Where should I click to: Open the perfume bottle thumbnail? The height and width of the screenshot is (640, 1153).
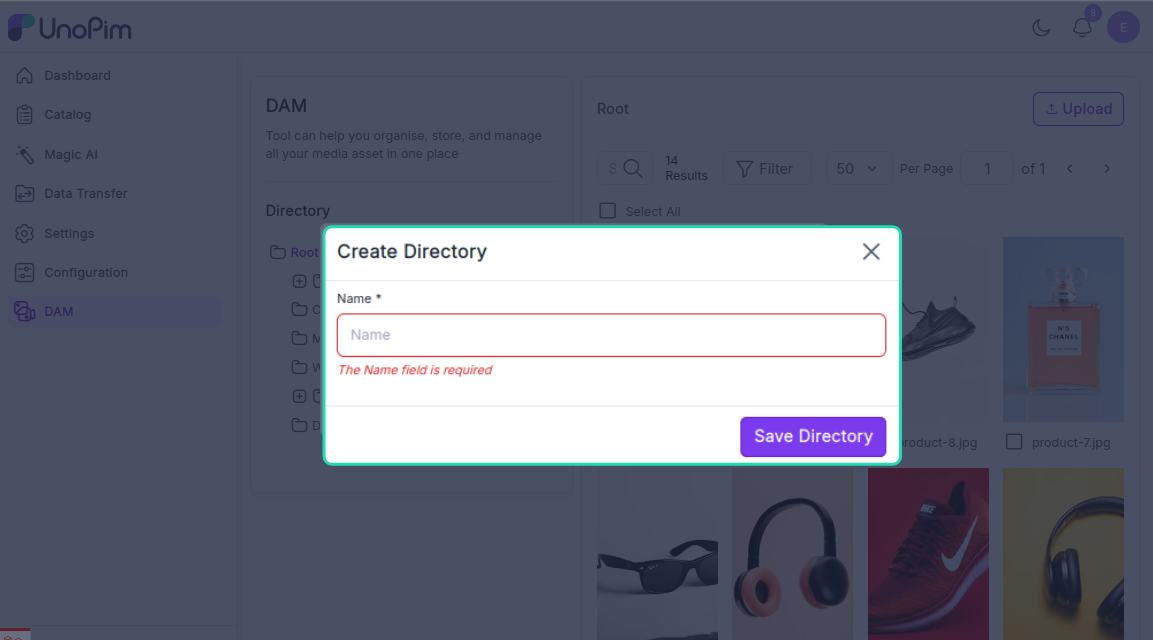(x=1063, y=329)
